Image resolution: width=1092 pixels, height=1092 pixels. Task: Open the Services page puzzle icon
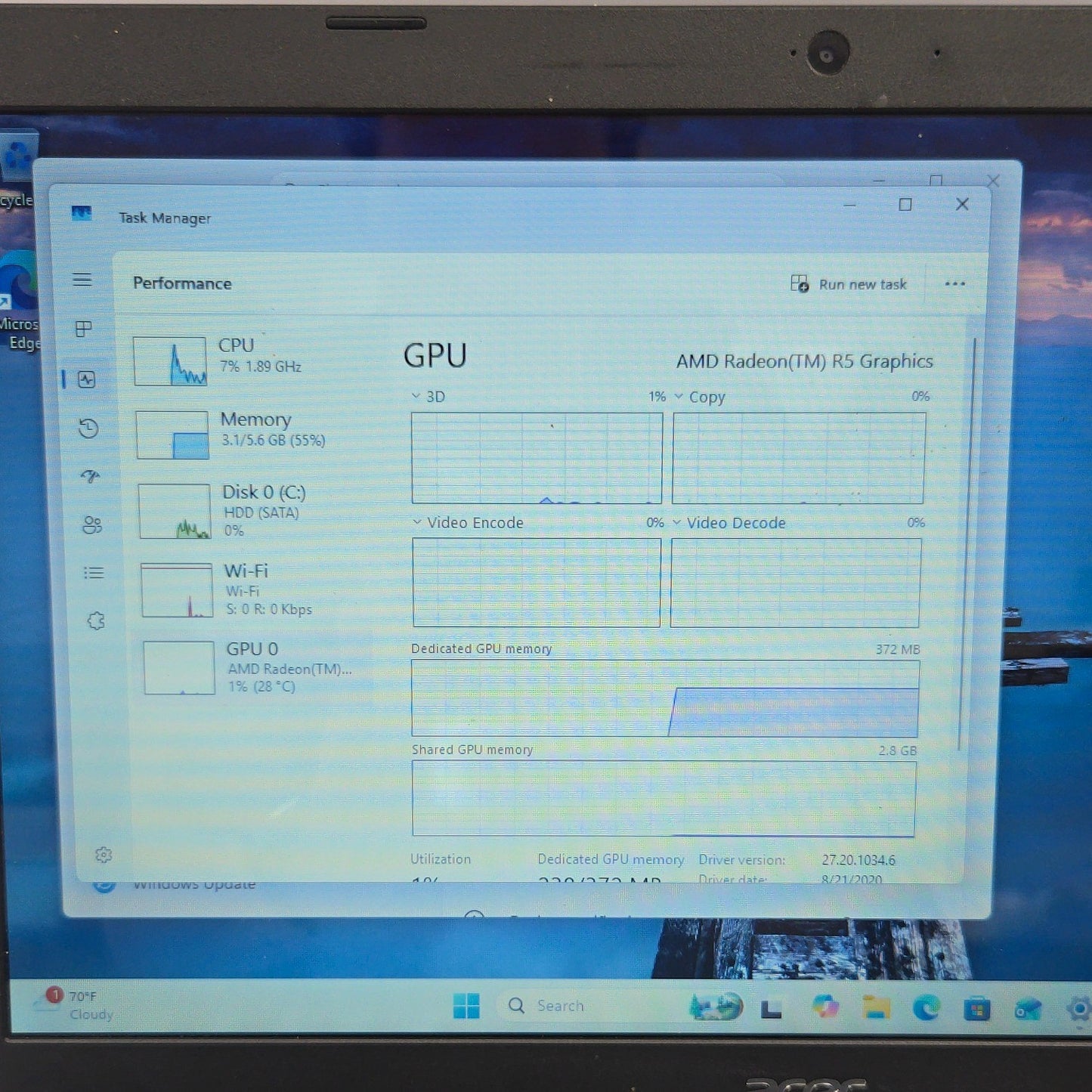pyautogui.click(x=96, y=621)
